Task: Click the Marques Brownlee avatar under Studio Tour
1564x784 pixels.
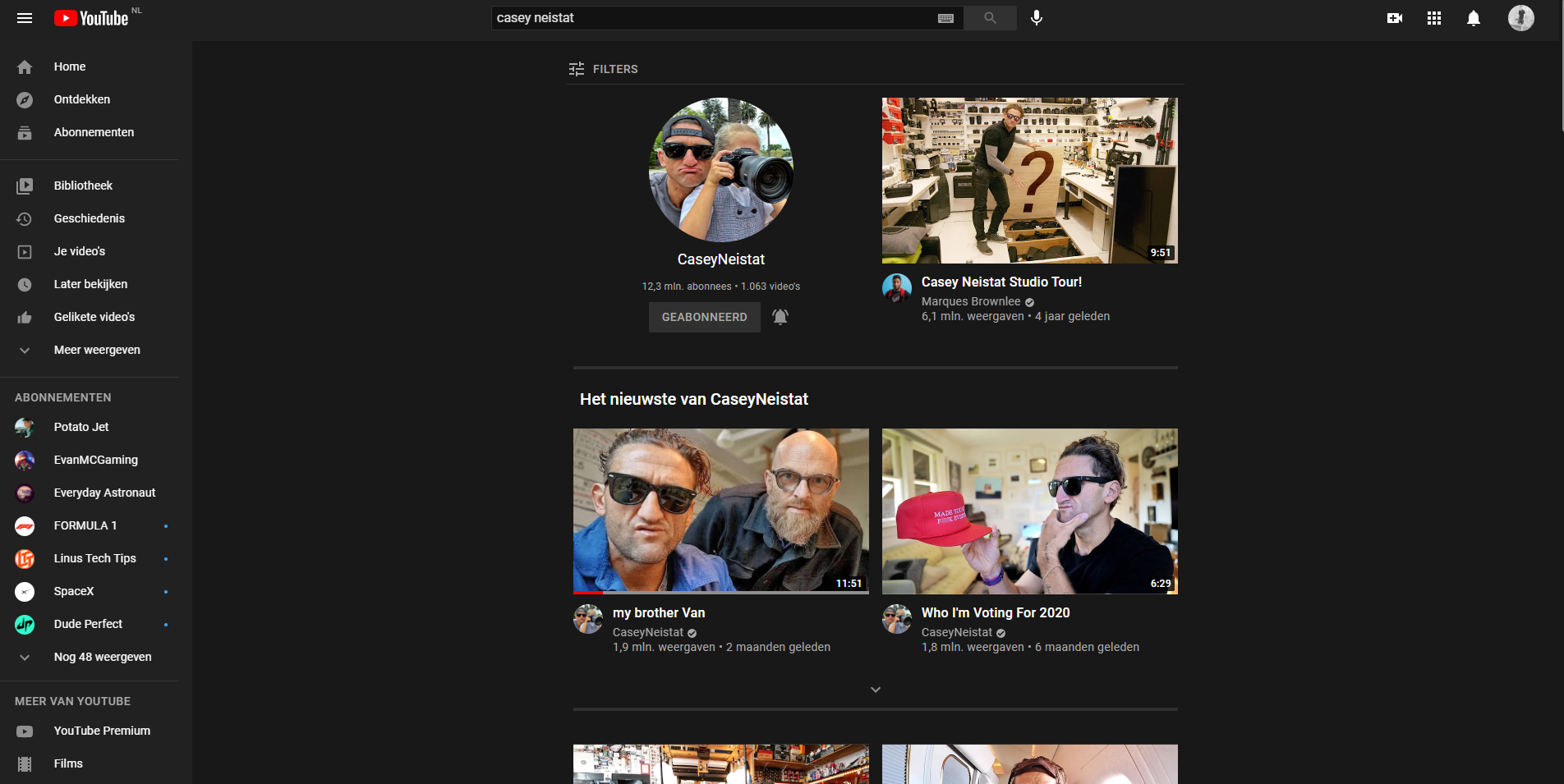Action: pyautogui.click(x=897, y=288)
